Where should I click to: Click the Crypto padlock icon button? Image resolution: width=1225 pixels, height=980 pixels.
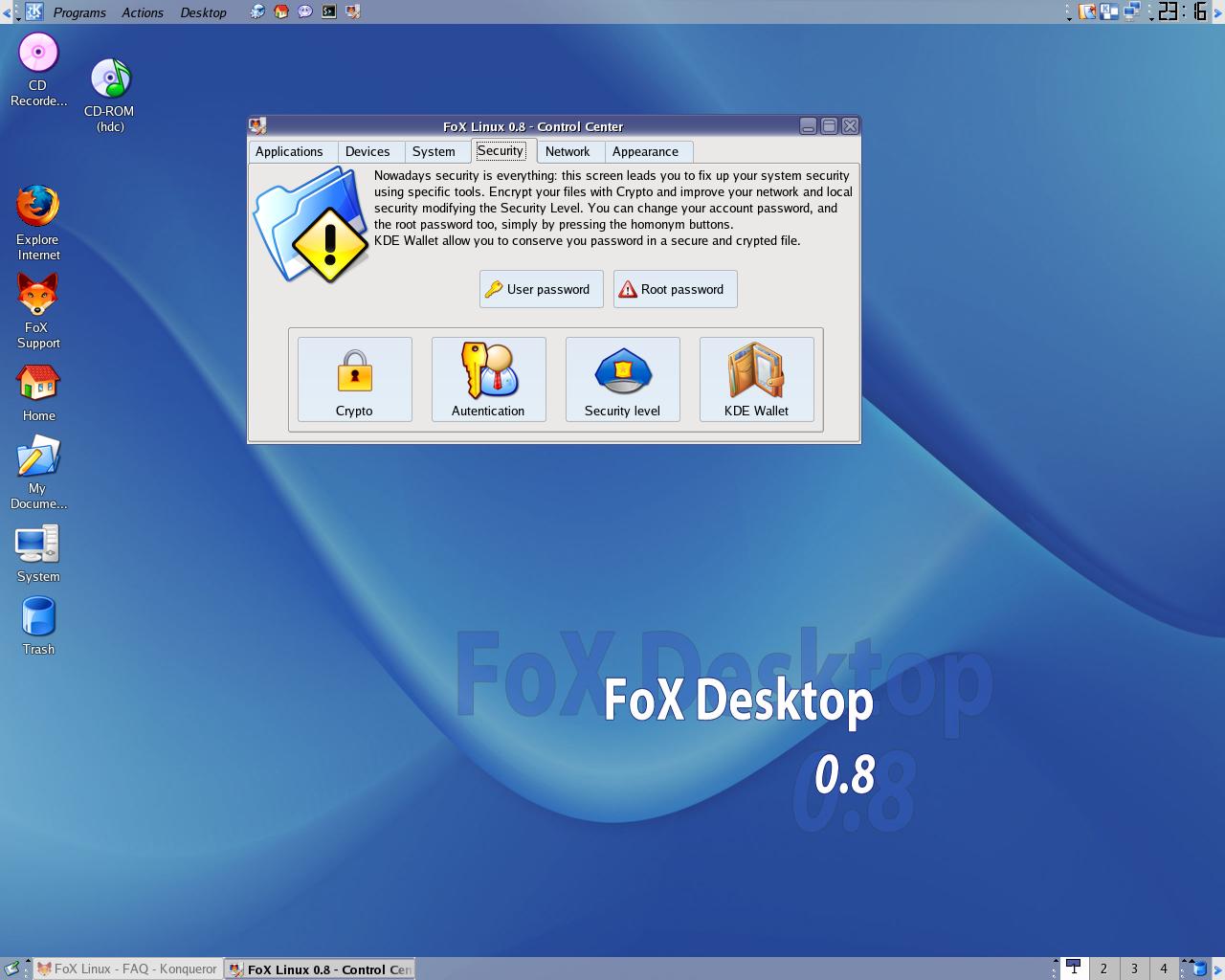pyautogui.click(x=355, y=379)
